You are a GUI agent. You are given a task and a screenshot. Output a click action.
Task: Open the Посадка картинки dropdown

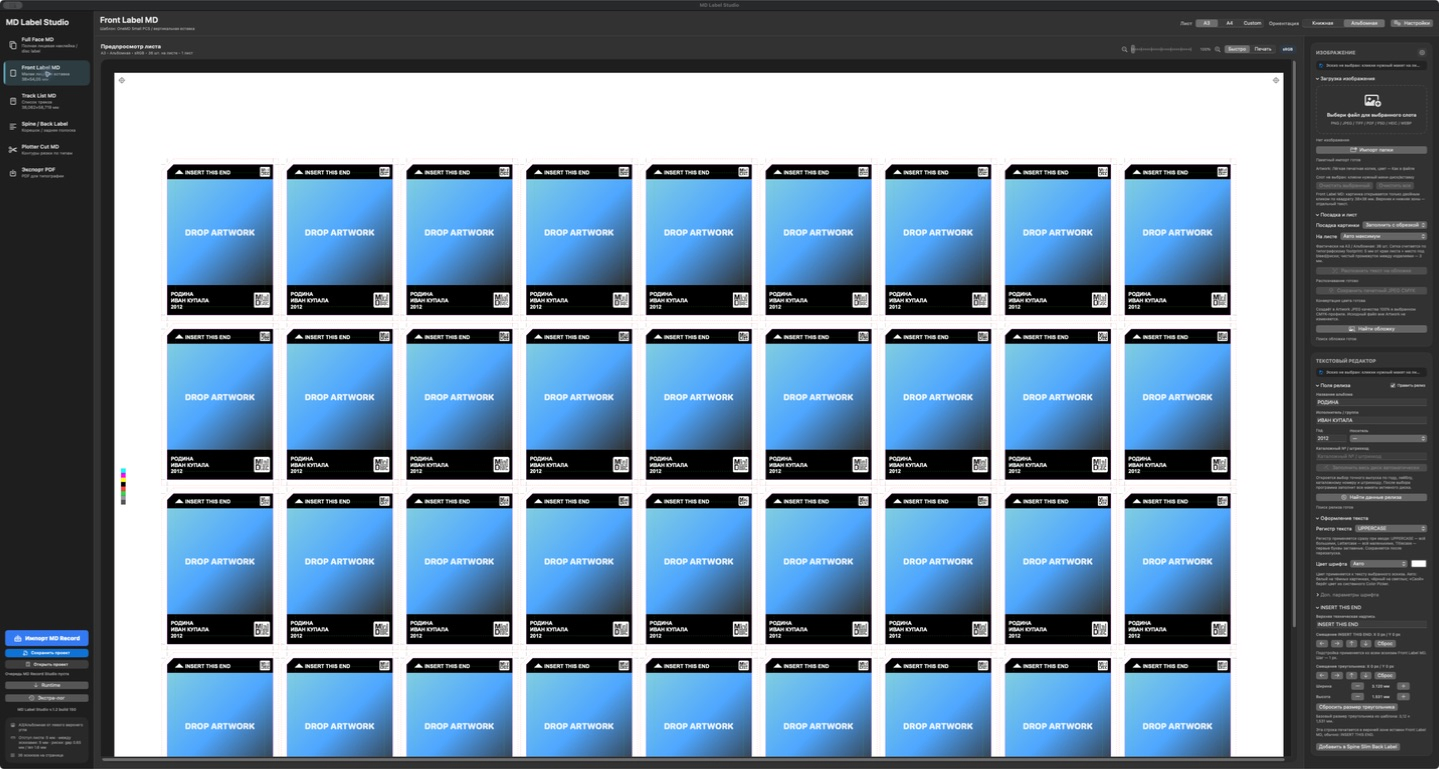tap(1394, 225)
